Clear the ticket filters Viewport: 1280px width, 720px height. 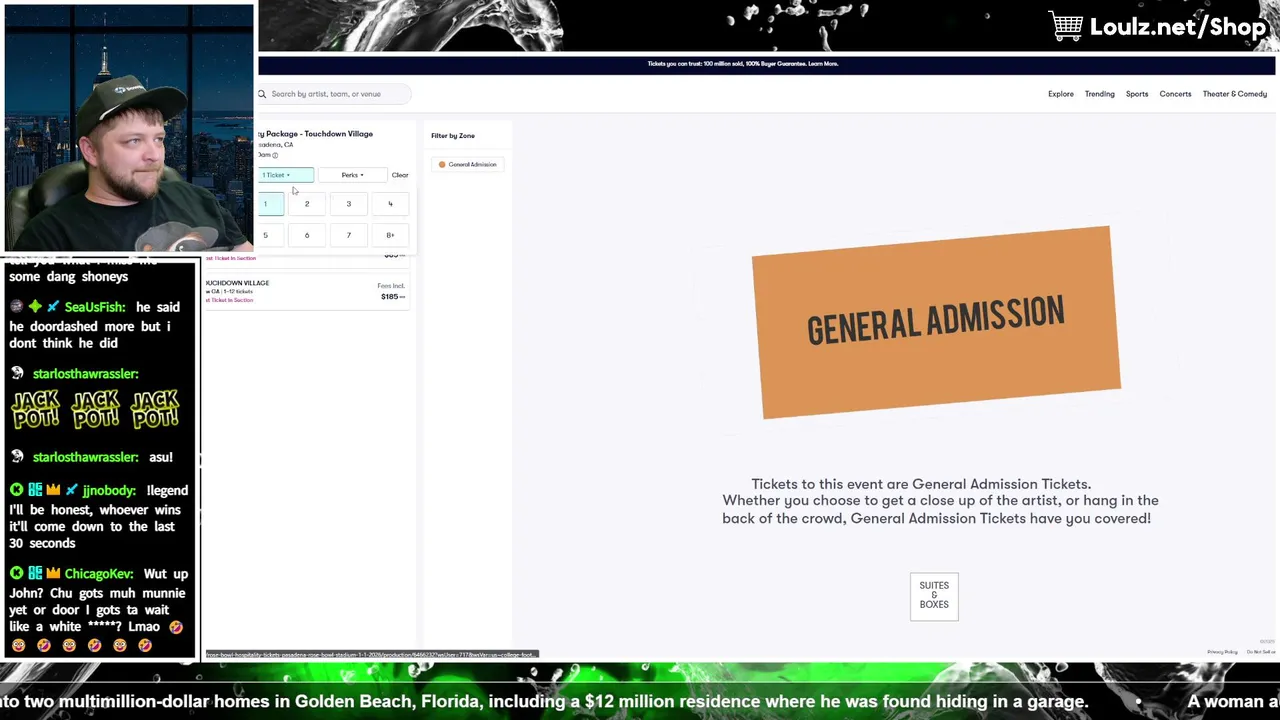(x=400, y=175)
